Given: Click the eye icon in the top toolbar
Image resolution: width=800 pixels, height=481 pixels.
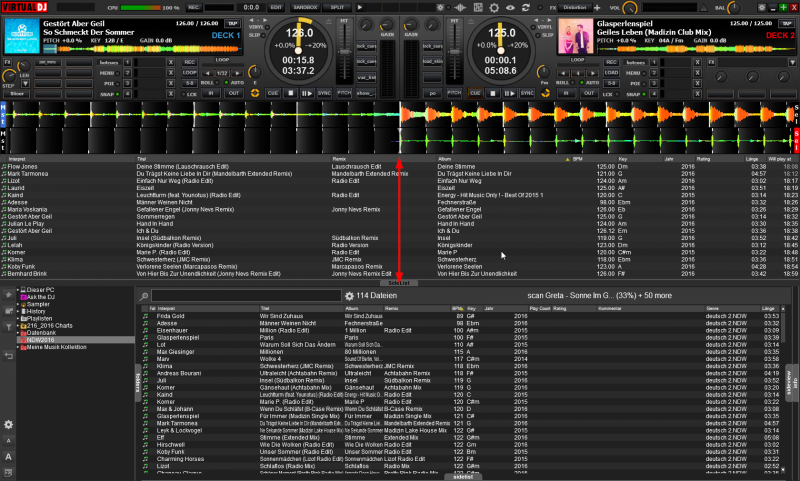Looking at the screenshot, I should tap(510, 8).
